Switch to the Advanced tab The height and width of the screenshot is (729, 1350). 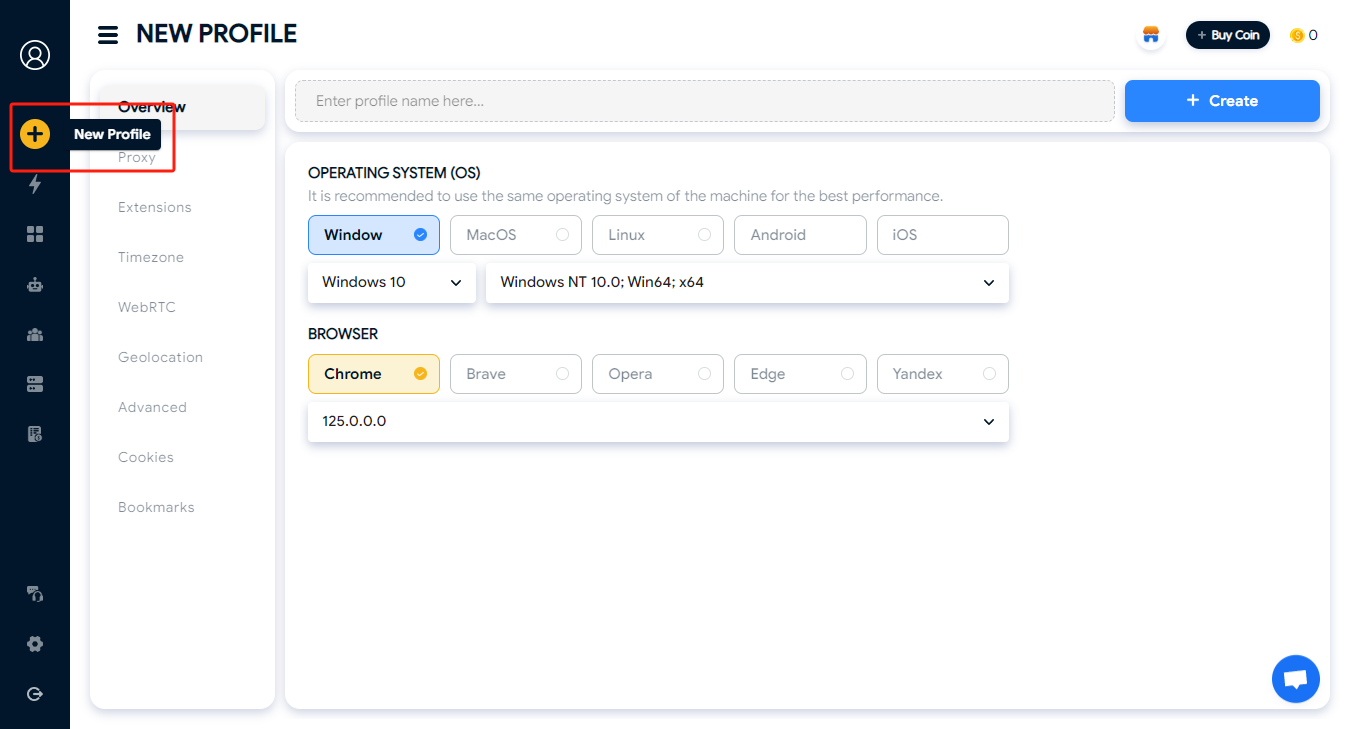pyautogui.click(x=152, y=407)
